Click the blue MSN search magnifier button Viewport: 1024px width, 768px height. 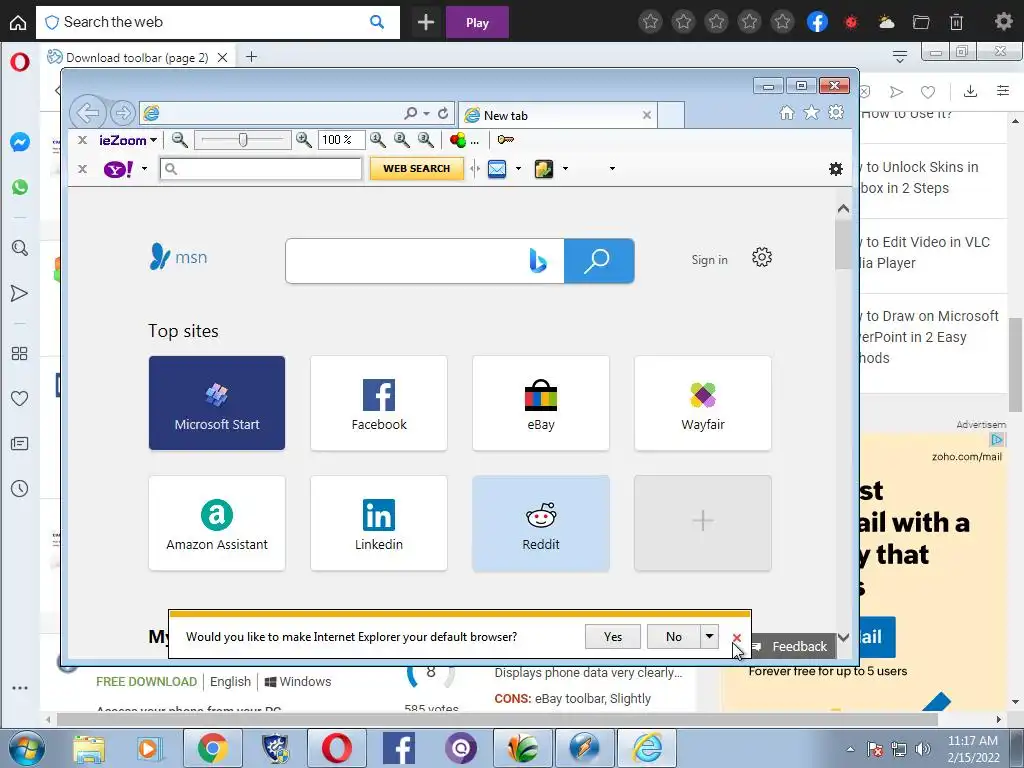tap(599, 261)
